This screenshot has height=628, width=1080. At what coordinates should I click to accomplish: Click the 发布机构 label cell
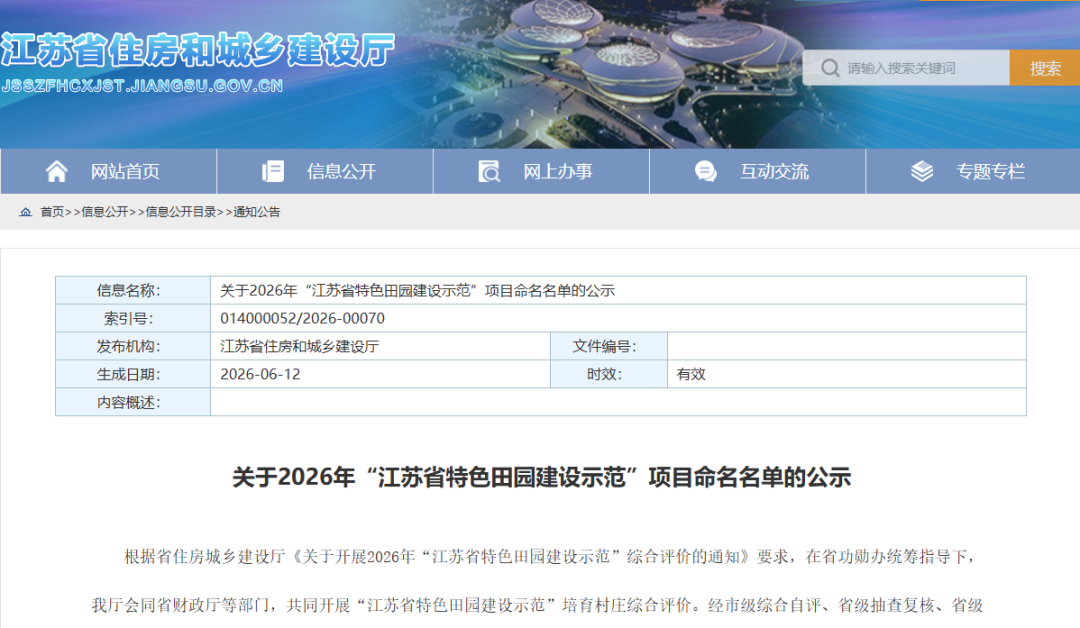[133, 346]
